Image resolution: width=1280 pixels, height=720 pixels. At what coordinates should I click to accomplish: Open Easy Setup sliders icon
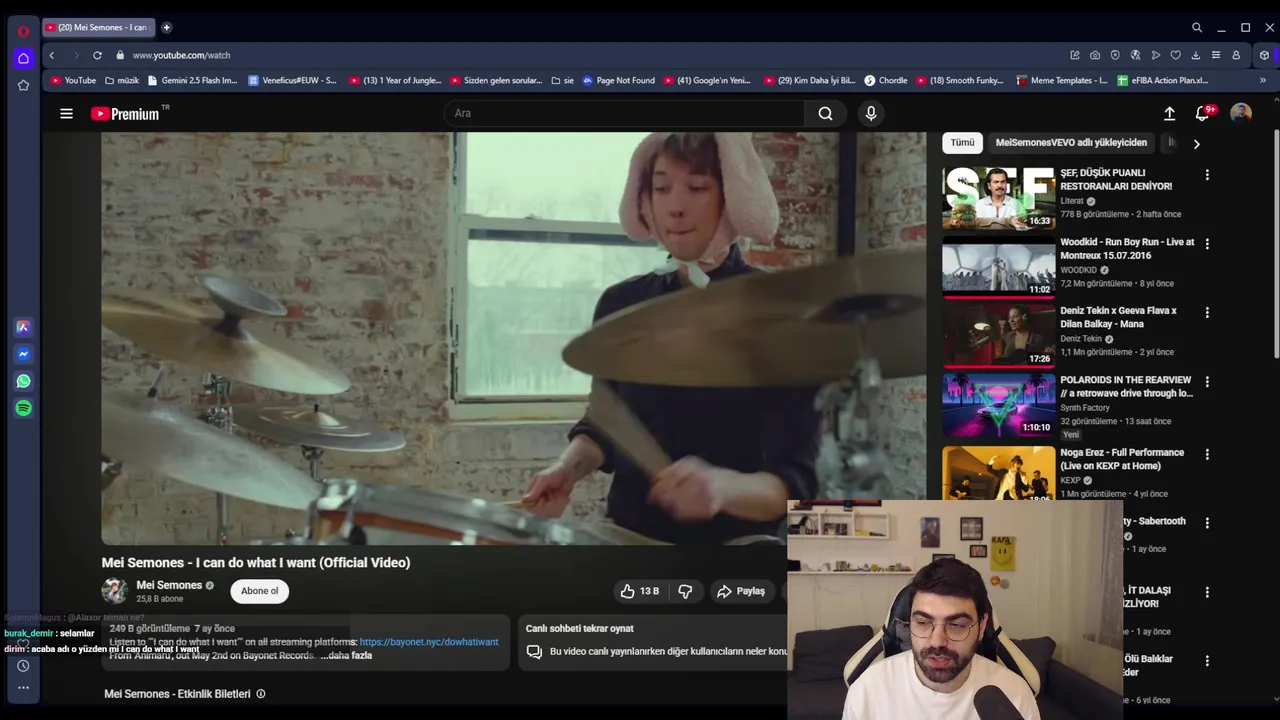point(1215,55)
